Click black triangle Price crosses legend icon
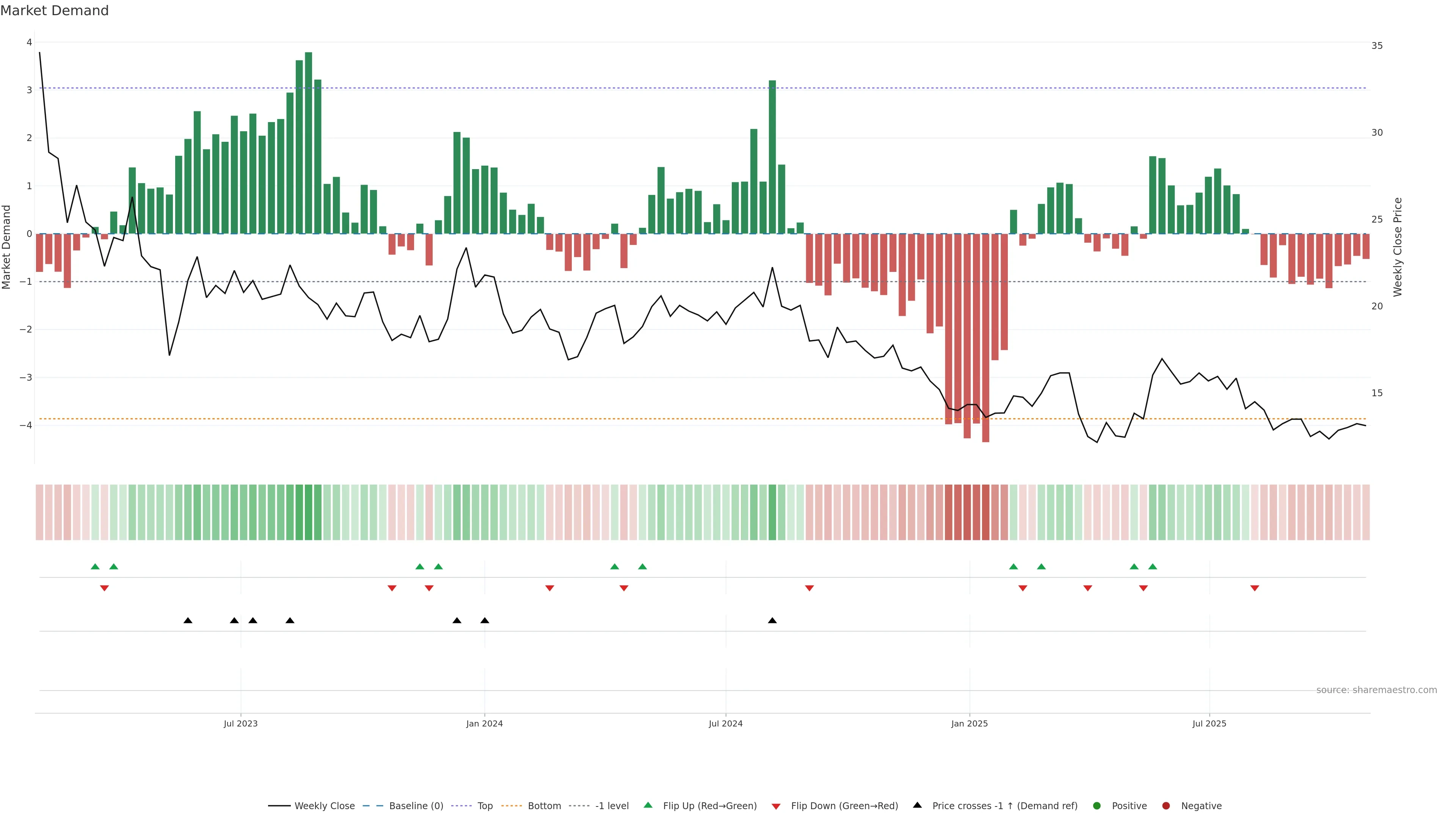 point(917,805)
